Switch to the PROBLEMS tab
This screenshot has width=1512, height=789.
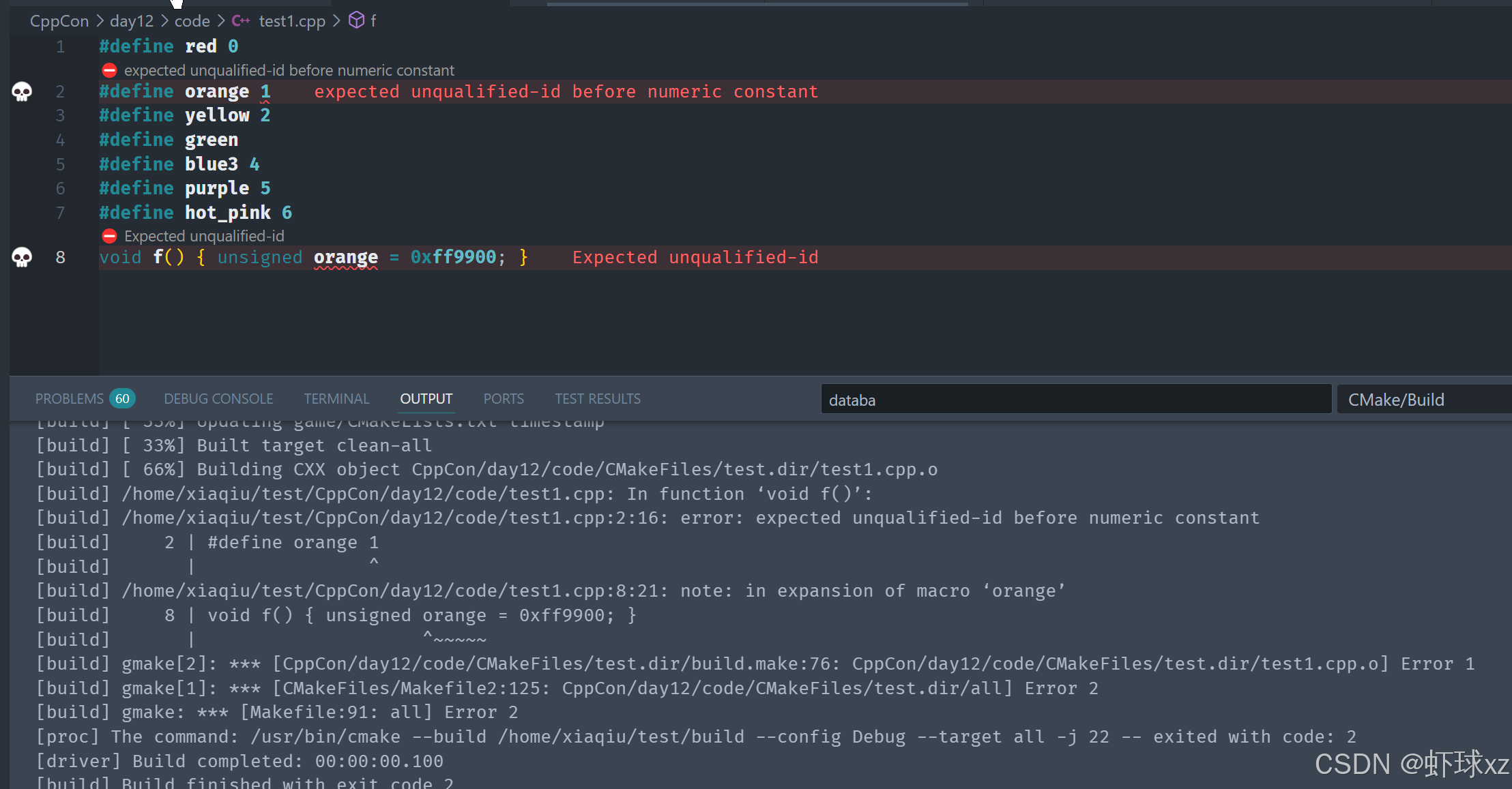(69, 399)
